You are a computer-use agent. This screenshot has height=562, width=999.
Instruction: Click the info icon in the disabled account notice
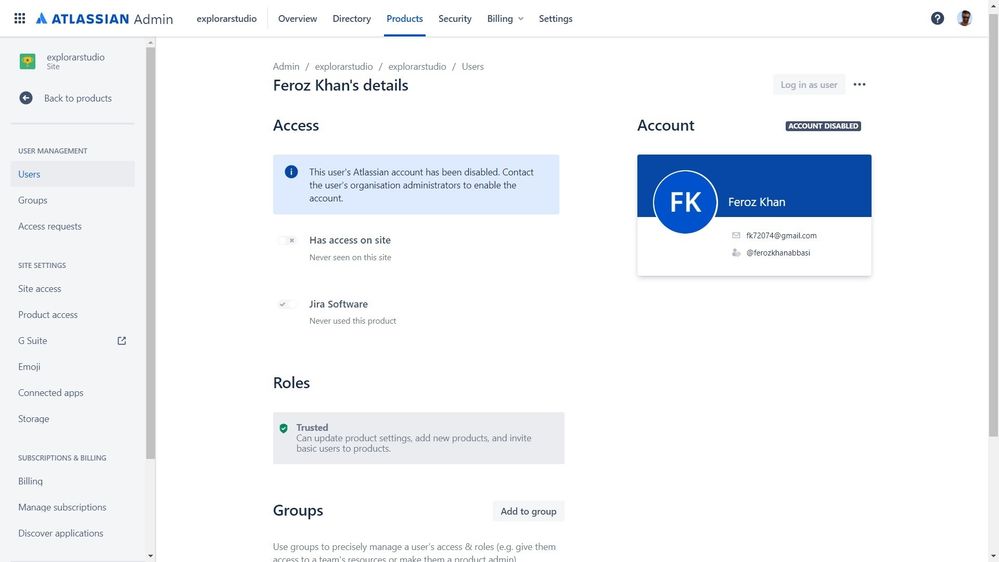click(x=291, y=172)
